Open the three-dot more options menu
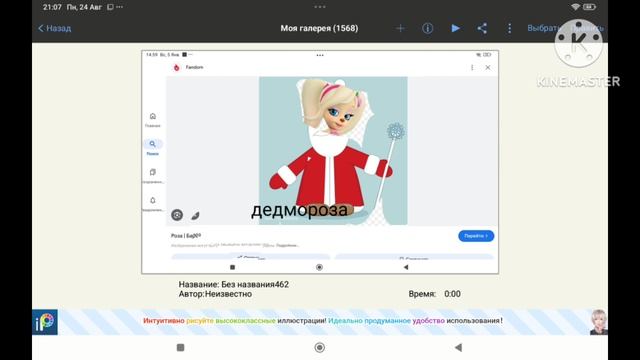The height and width of the screenshot is (360, 640). [x=509, y=28]
